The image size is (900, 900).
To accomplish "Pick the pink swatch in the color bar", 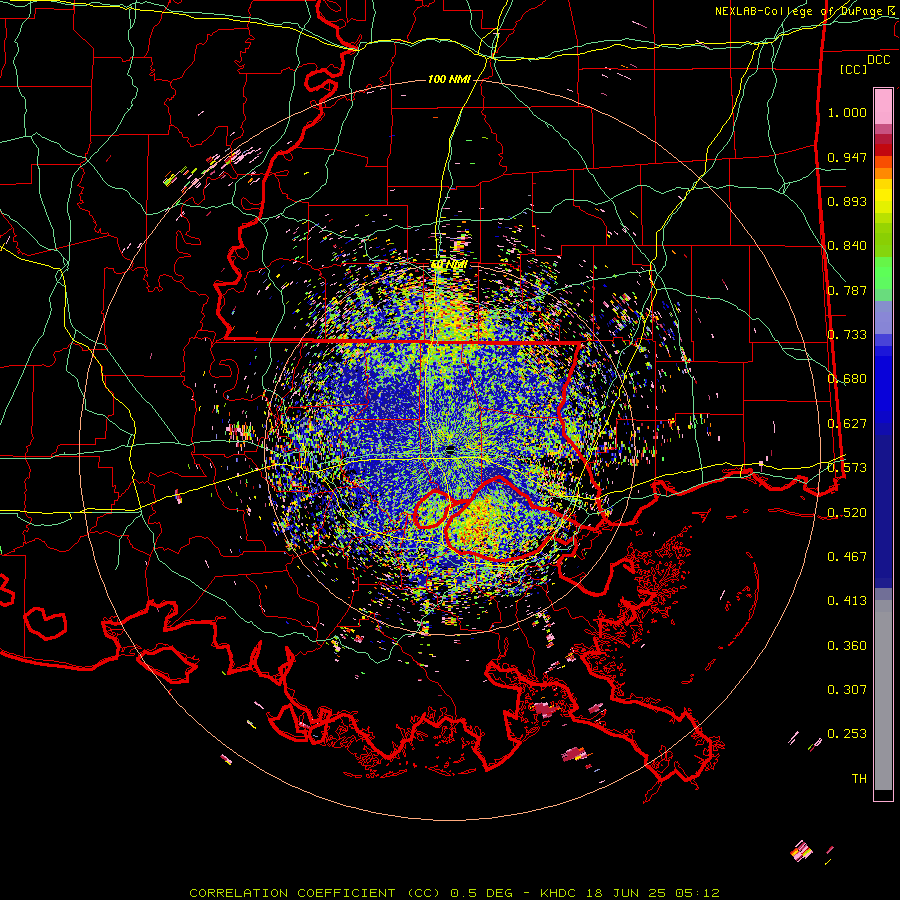I will point(883,106).
